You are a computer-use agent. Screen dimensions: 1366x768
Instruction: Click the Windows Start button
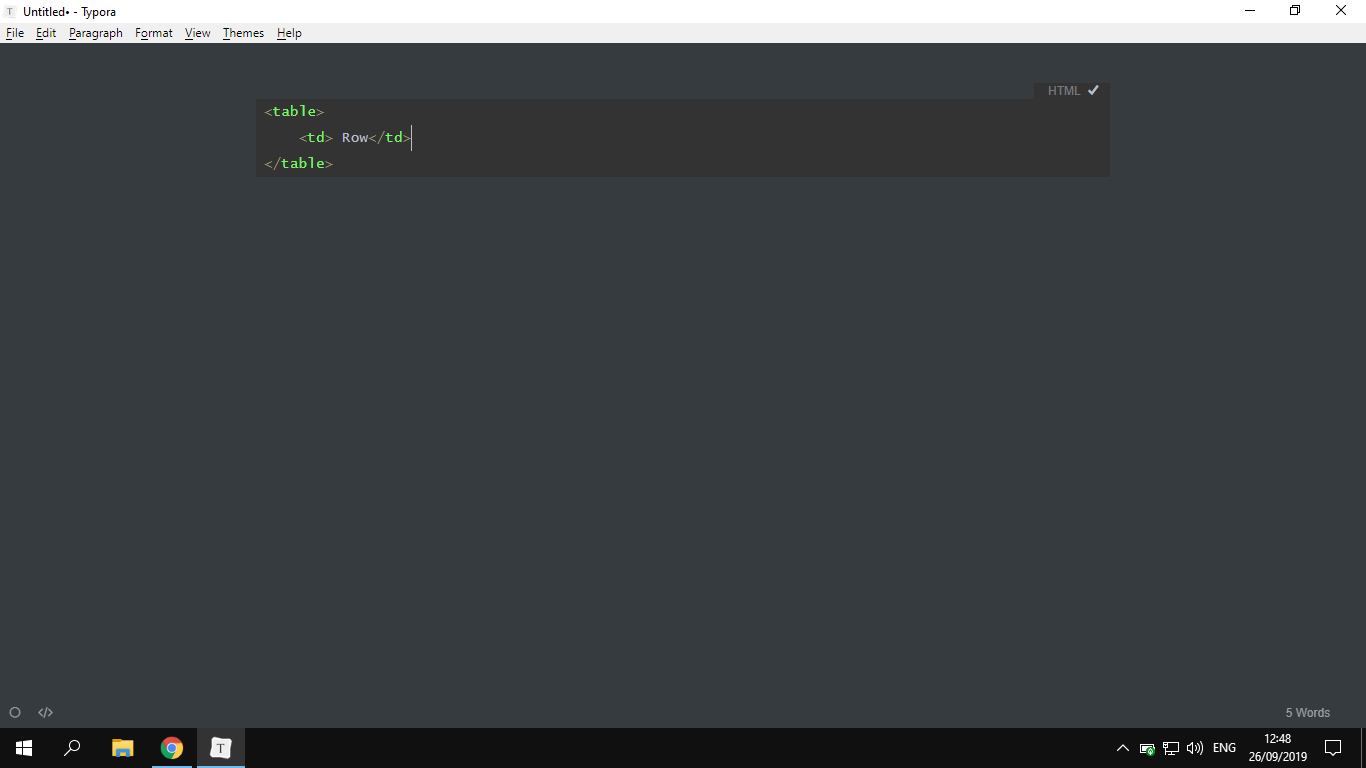22,747
